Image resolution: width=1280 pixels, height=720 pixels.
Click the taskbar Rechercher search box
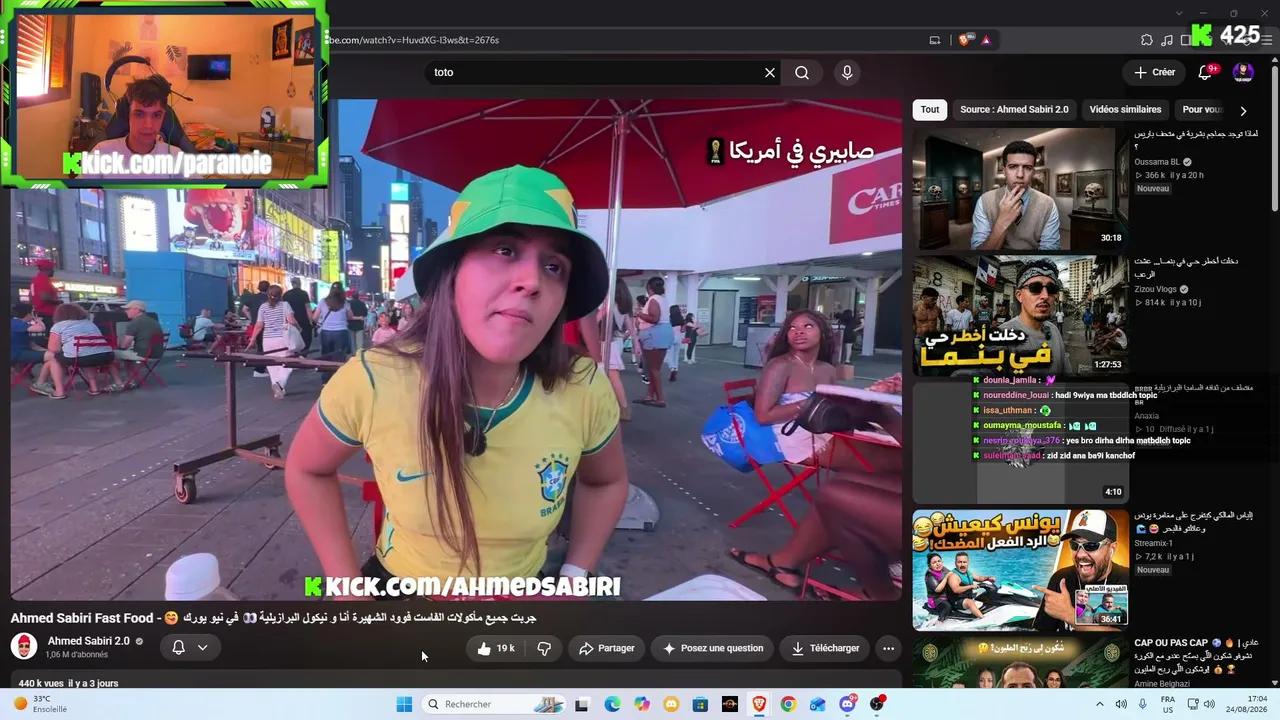point(494,704)
